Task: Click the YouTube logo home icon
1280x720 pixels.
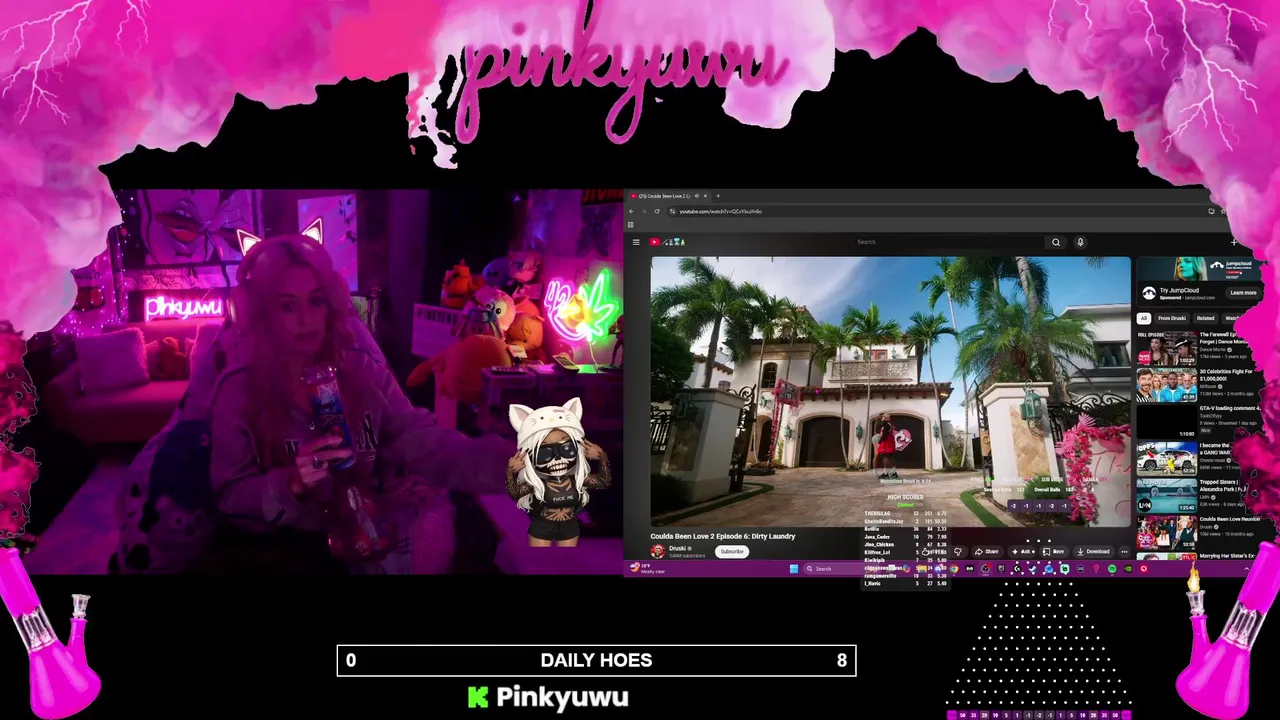Action: pos(666,242)
